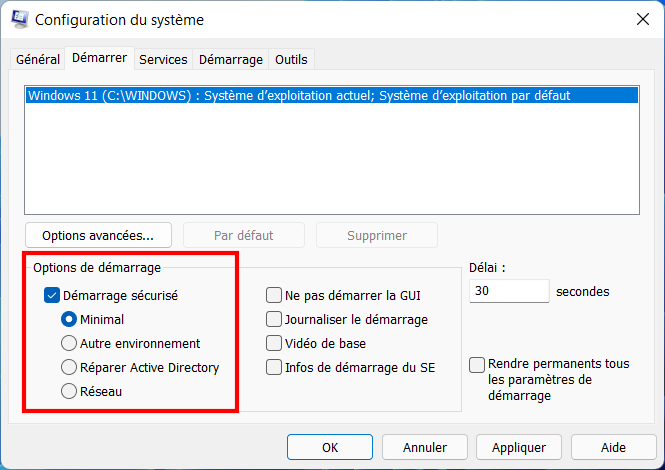Select the Minimal radio option
665x470 pixels.
(69, 319)
